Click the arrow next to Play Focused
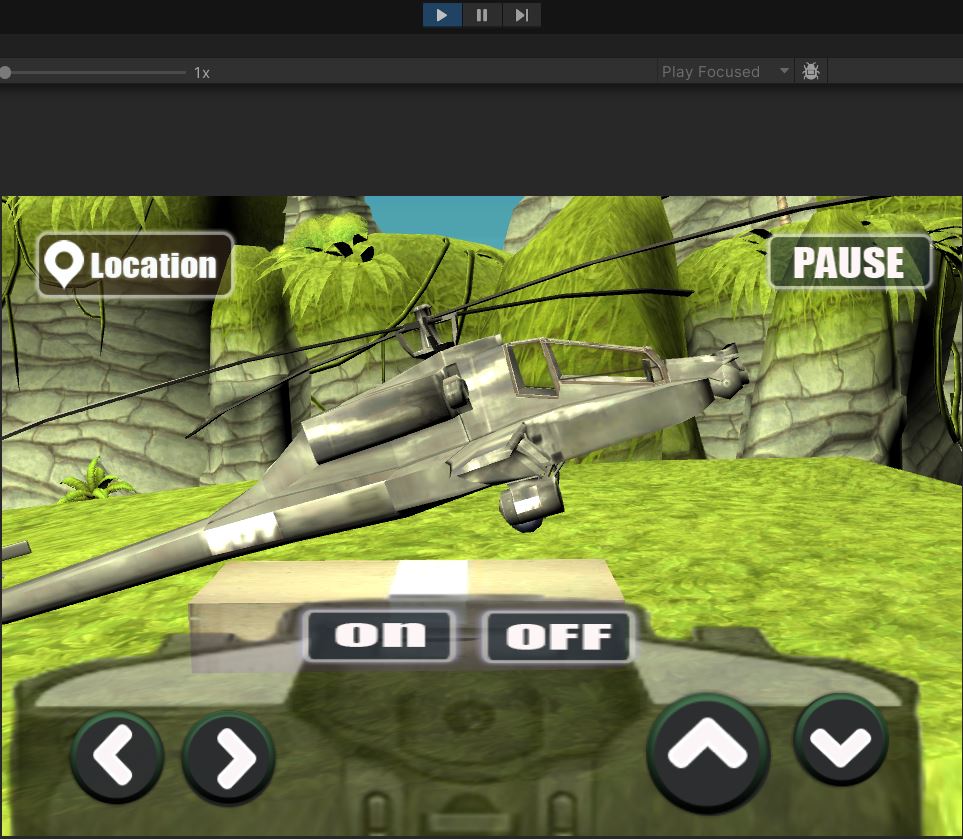Image resolution: width=963 pixels, height=839 pixels. coord(783,72)
